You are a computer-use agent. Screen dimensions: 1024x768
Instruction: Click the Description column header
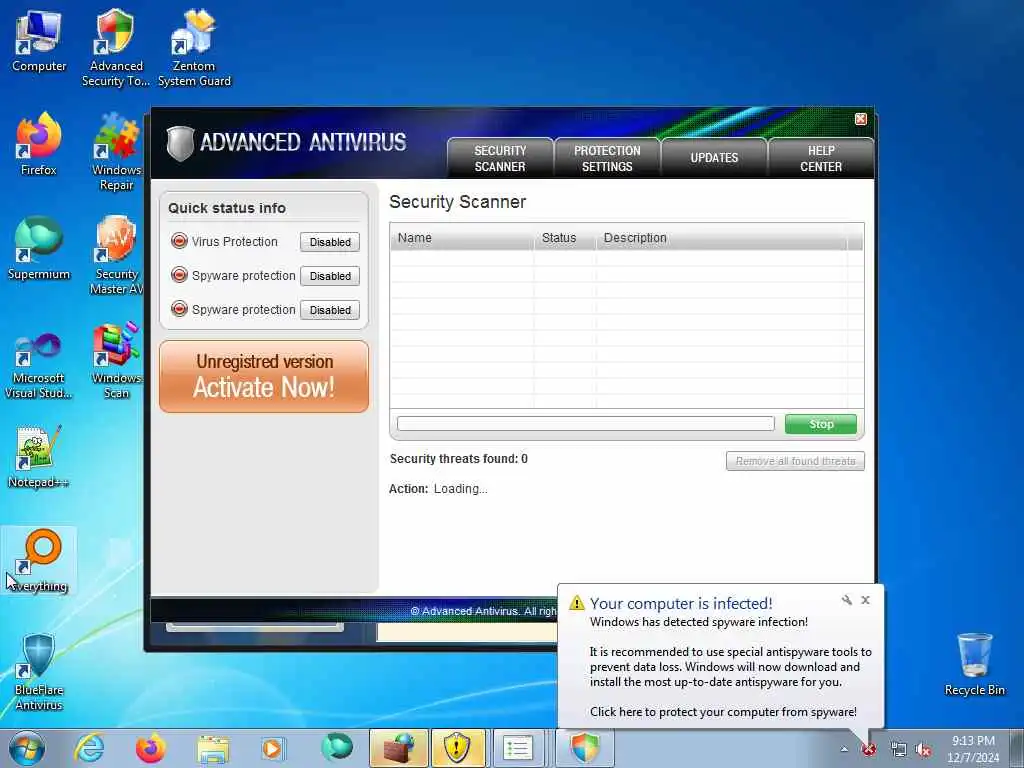[x=722, y=238]
